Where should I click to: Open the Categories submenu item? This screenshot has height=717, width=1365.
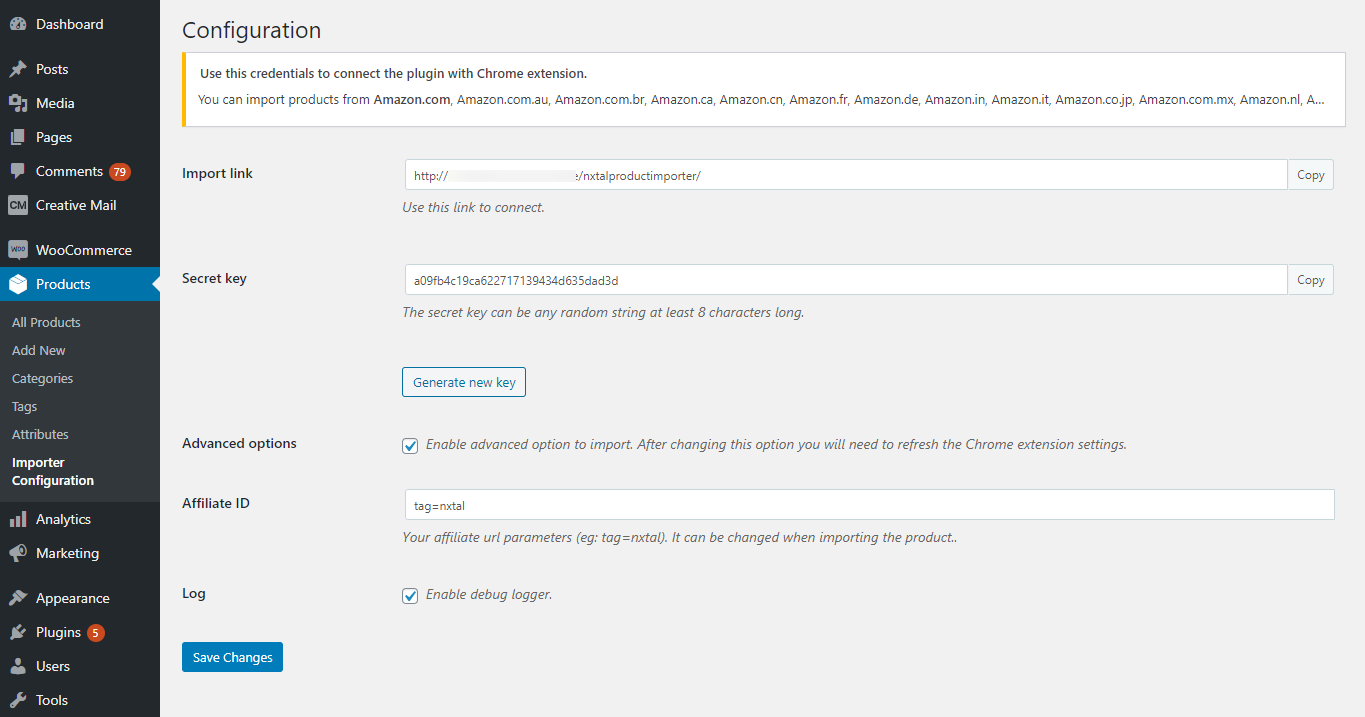42,378
